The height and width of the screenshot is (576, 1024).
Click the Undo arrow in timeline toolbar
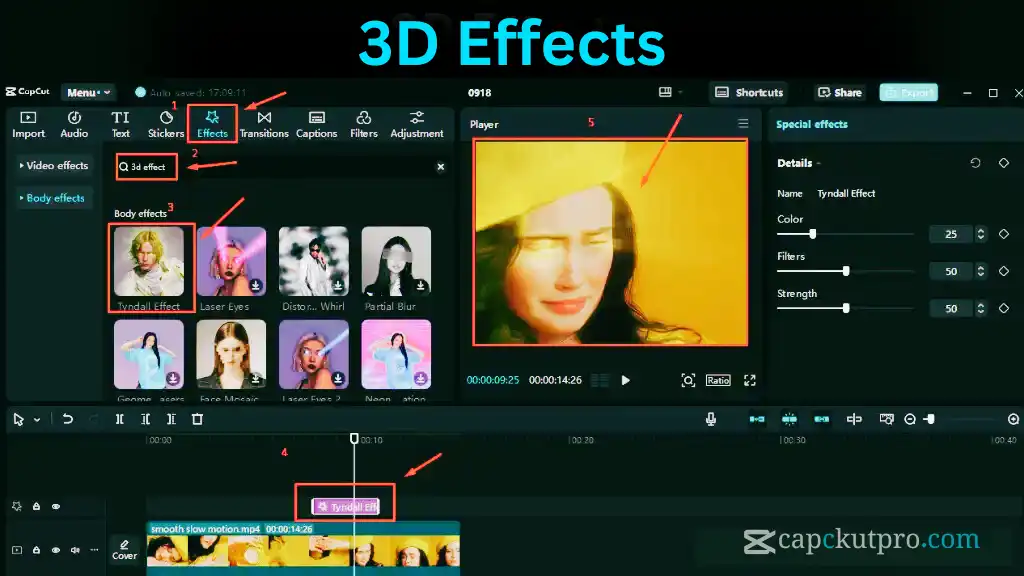68,419
